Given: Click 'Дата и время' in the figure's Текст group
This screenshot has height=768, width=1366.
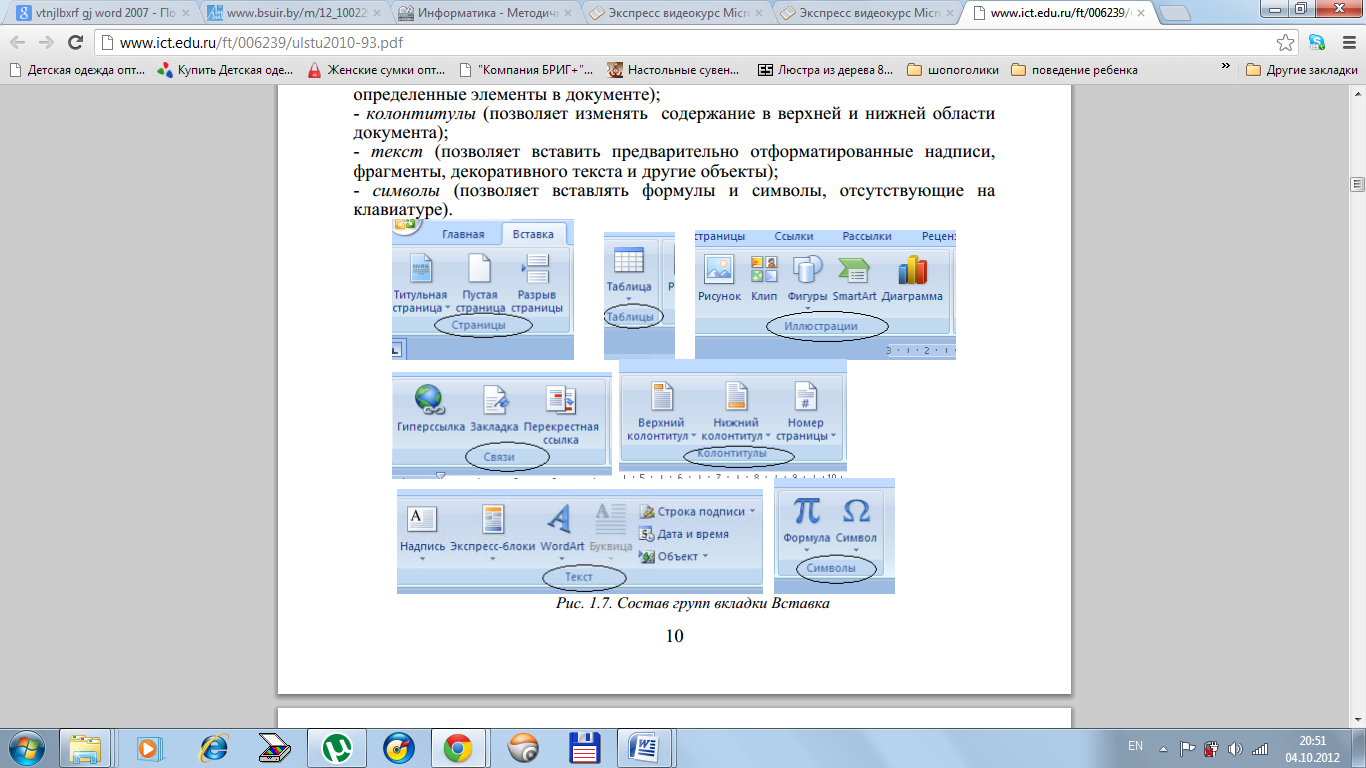Looking at the screenshot, I should pos(684,534).
